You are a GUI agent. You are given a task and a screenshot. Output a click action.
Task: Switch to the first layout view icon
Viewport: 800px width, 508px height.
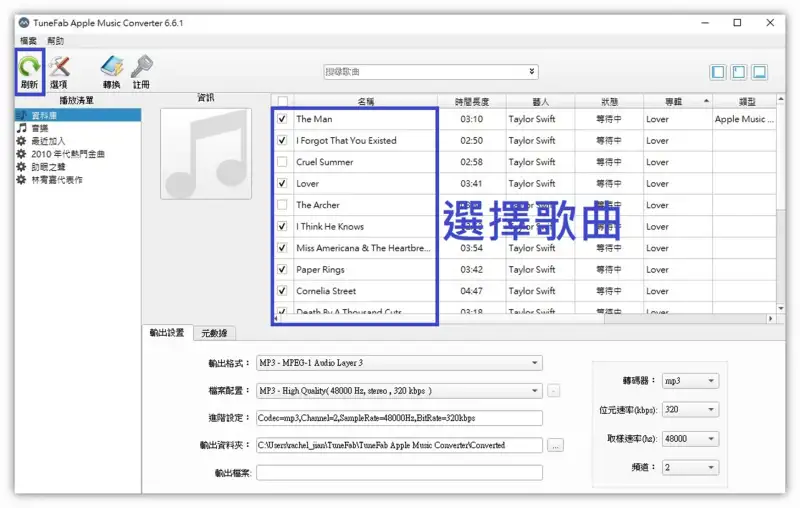point(718,72)
